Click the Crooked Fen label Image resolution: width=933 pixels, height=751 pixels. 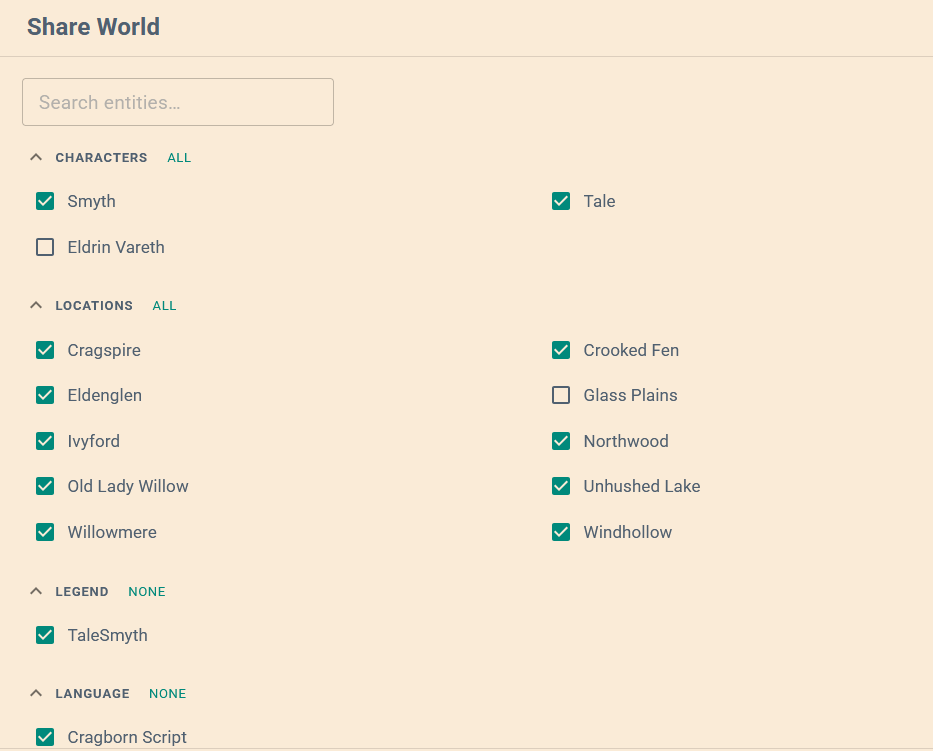tap(631, 350)
